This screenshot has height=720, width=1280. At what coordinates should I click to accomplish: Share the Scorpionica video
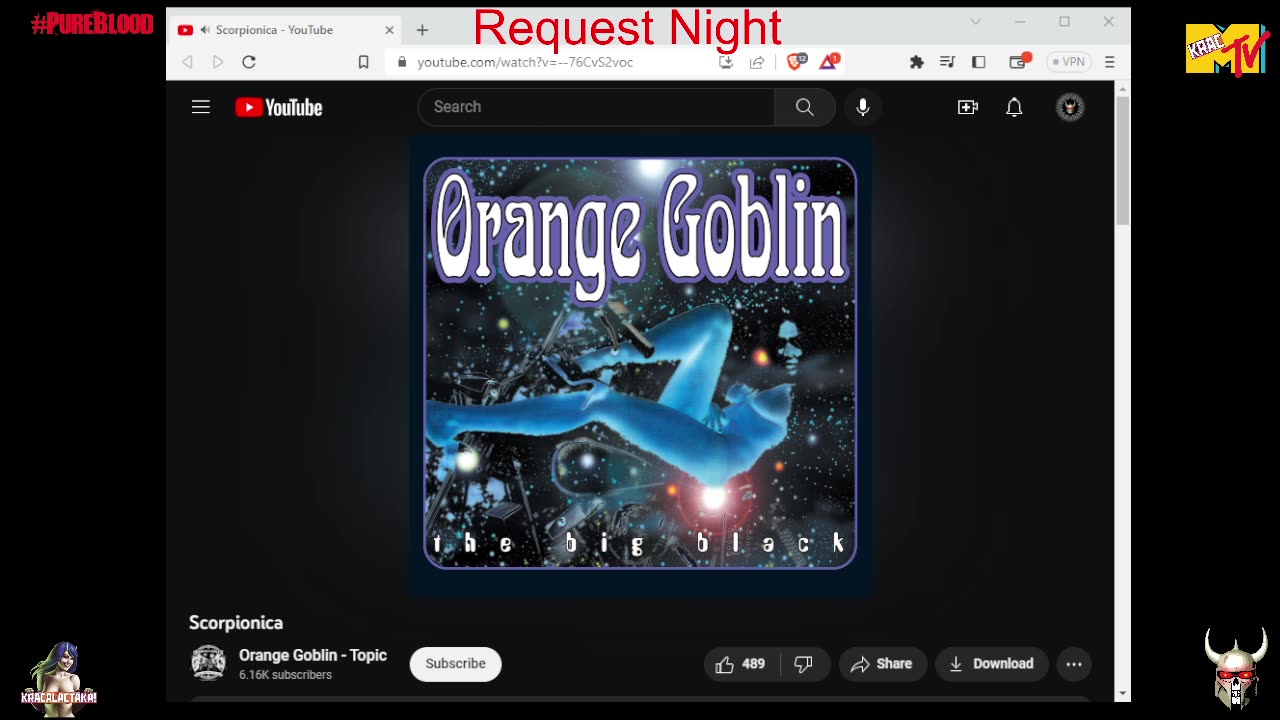pos(882,664)
